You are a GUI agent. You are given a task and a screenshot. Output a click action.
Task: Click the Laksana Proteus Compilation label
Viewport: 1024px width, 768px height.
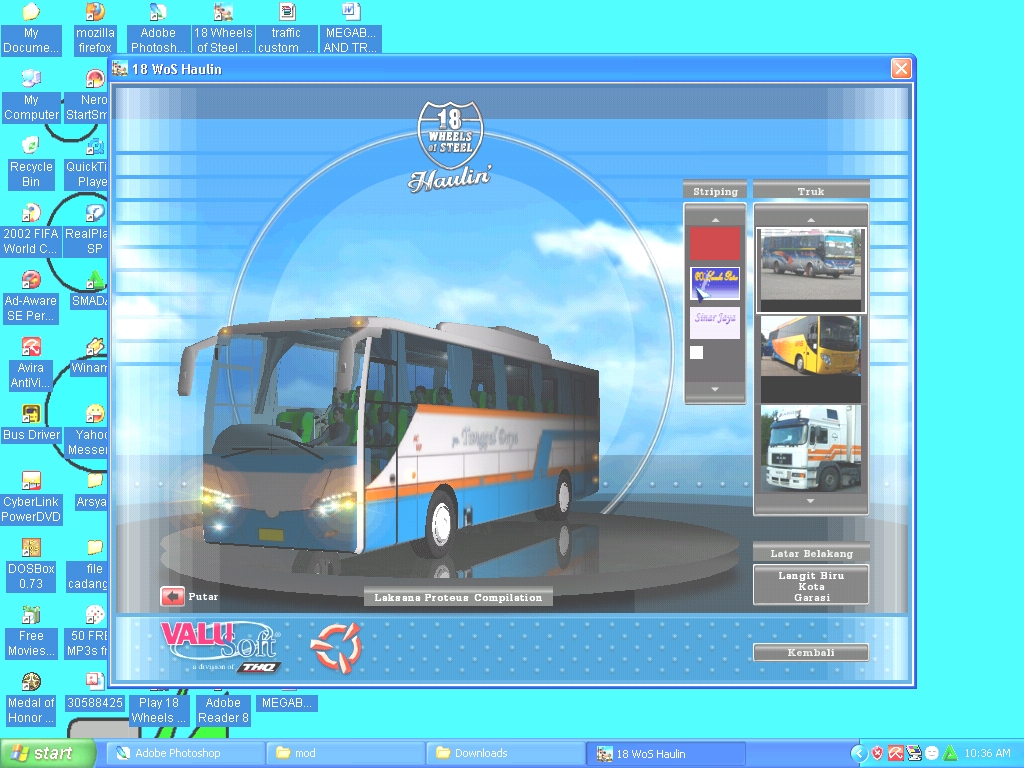coord(458,598)
